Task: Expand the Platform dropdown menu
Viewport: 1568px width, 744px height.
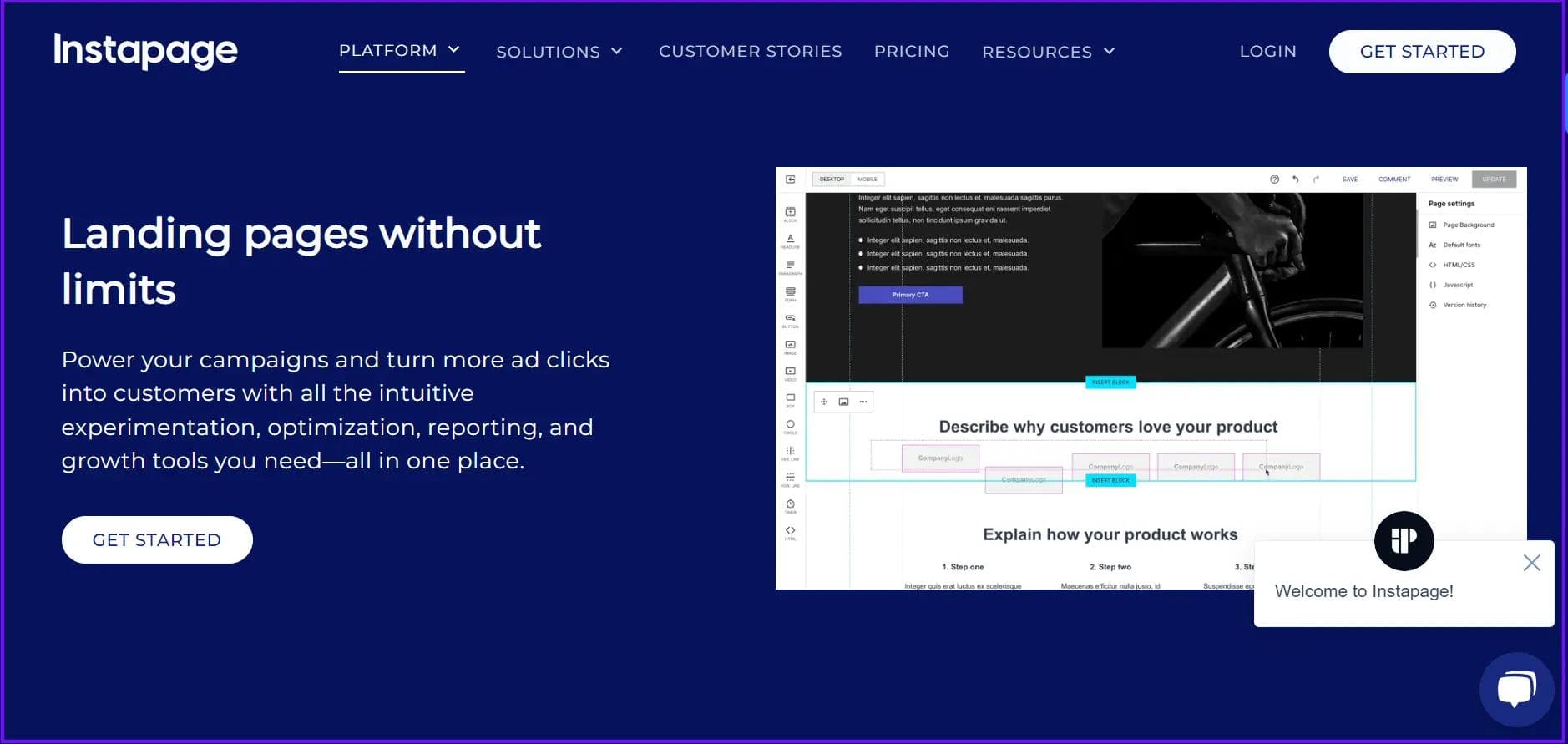Action: pos(400,51)
